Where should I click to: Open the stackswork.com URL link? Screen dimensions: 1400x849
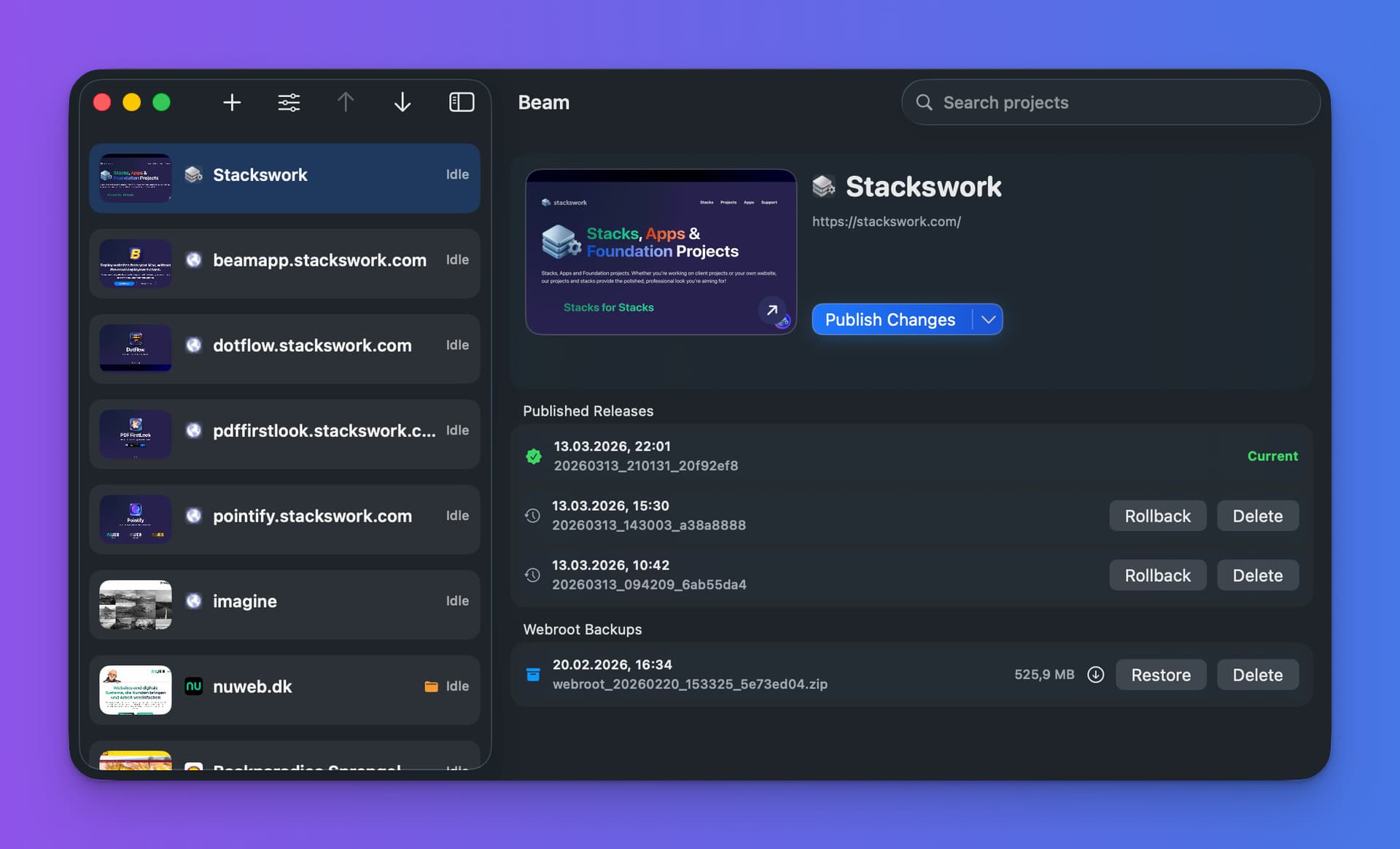point(886,222)
